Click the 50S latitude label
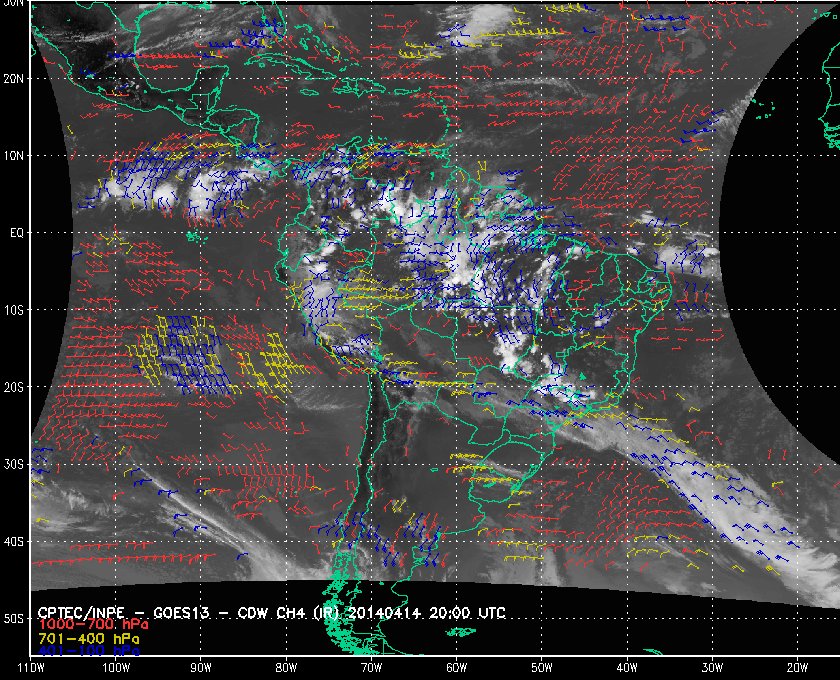The height and width of the screenshot is (680, 840). 14,619
